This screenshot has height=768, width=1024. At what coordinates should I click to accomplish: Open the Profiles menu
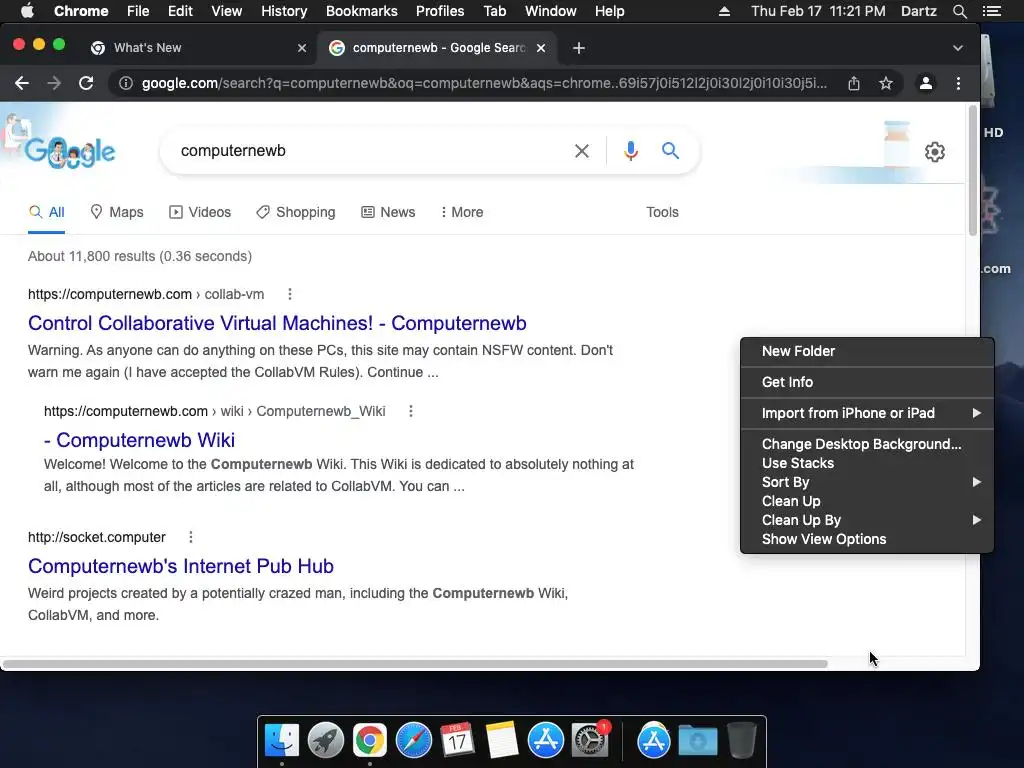tap(440, 11)
